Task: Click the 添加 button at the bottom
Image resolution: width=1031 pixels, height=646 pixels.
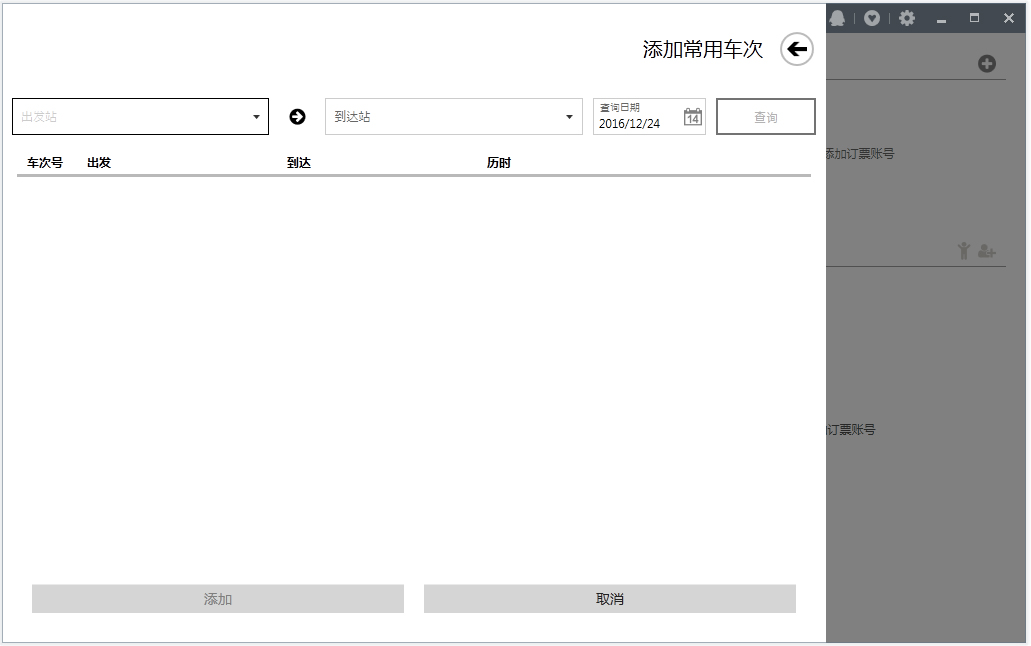Action: click(218, 599)
